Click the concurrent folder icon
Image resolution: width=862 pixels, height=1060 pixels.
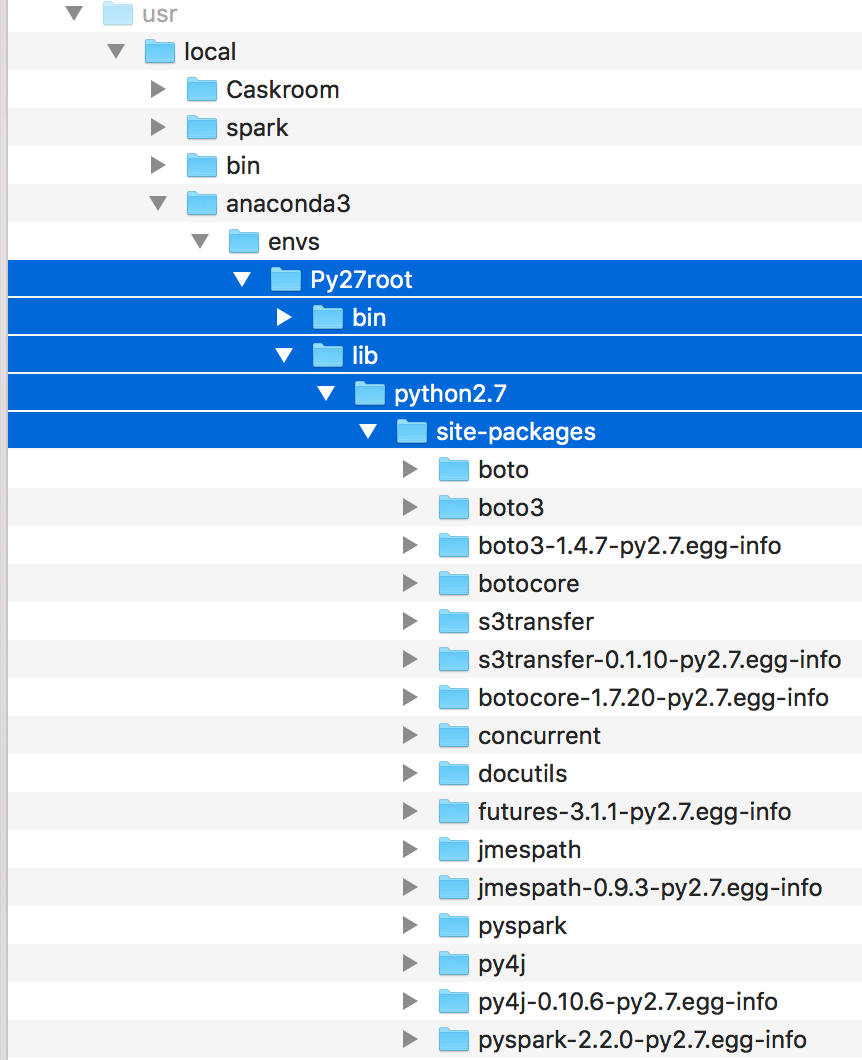453,735
